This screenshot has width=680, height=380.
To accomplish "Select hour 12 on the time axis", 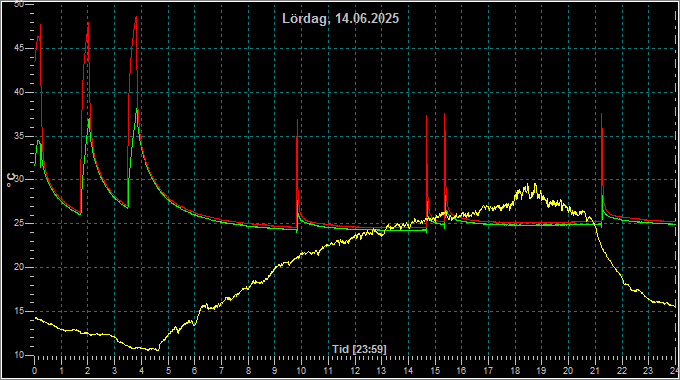I will [355, 371].
